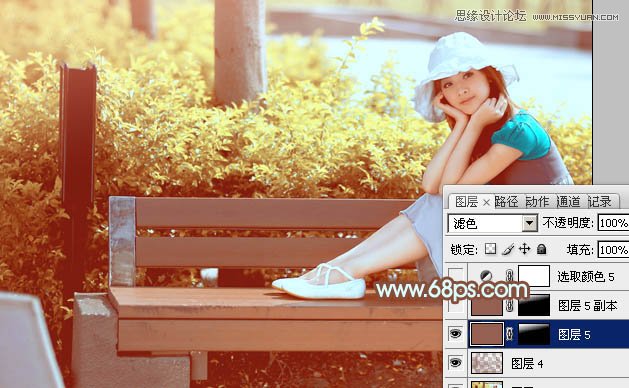Select the 图层 5 副本 layer name
Viewport: 629px width, 388px height.
(x=587, y=306)
